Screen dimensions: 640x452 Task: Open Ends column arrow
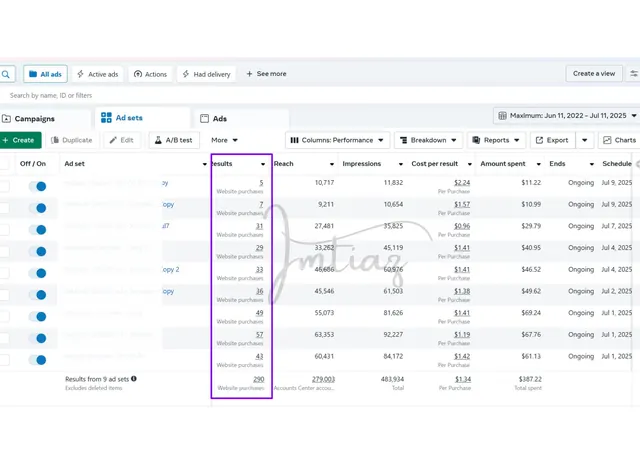point(592,164)
